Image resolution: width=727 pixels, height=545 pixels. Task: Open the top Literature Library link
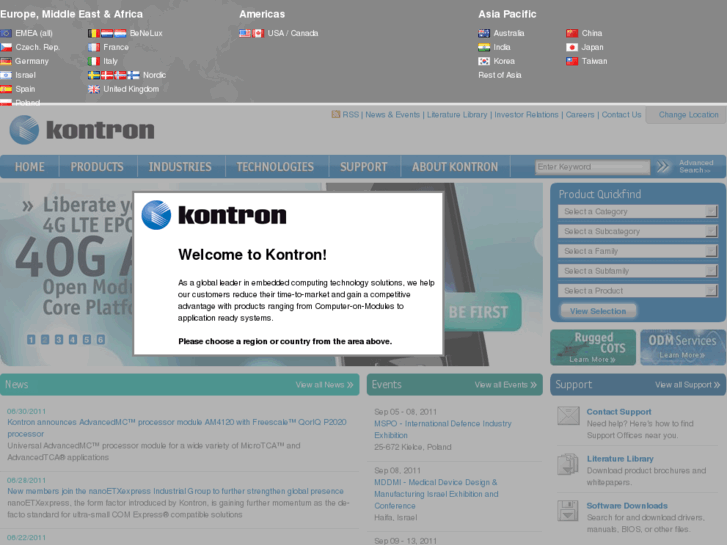457,115
